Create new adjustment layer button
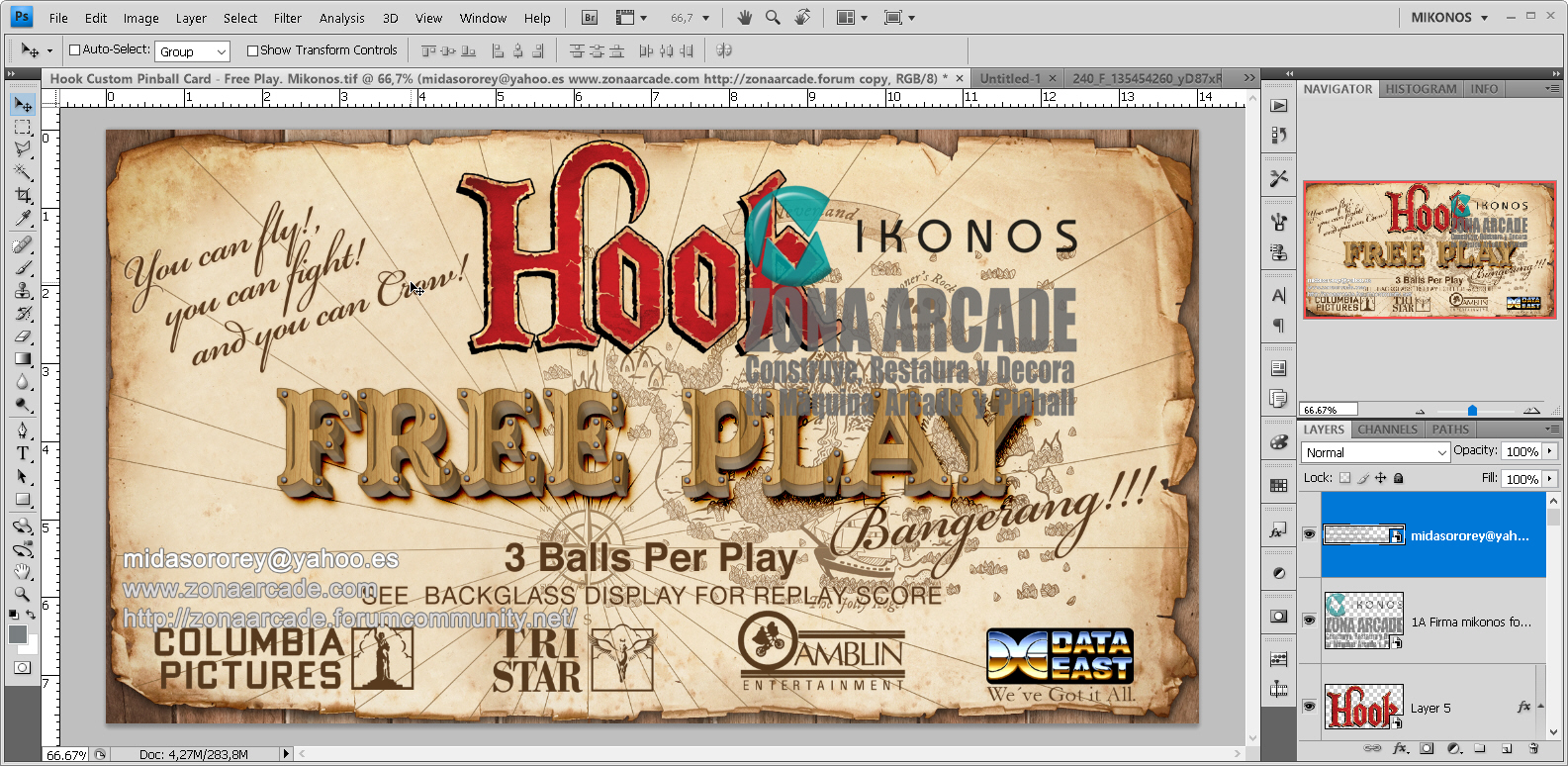Image resolution: width=1568 pixels, height=766 pixels. tap(1453, 748)
